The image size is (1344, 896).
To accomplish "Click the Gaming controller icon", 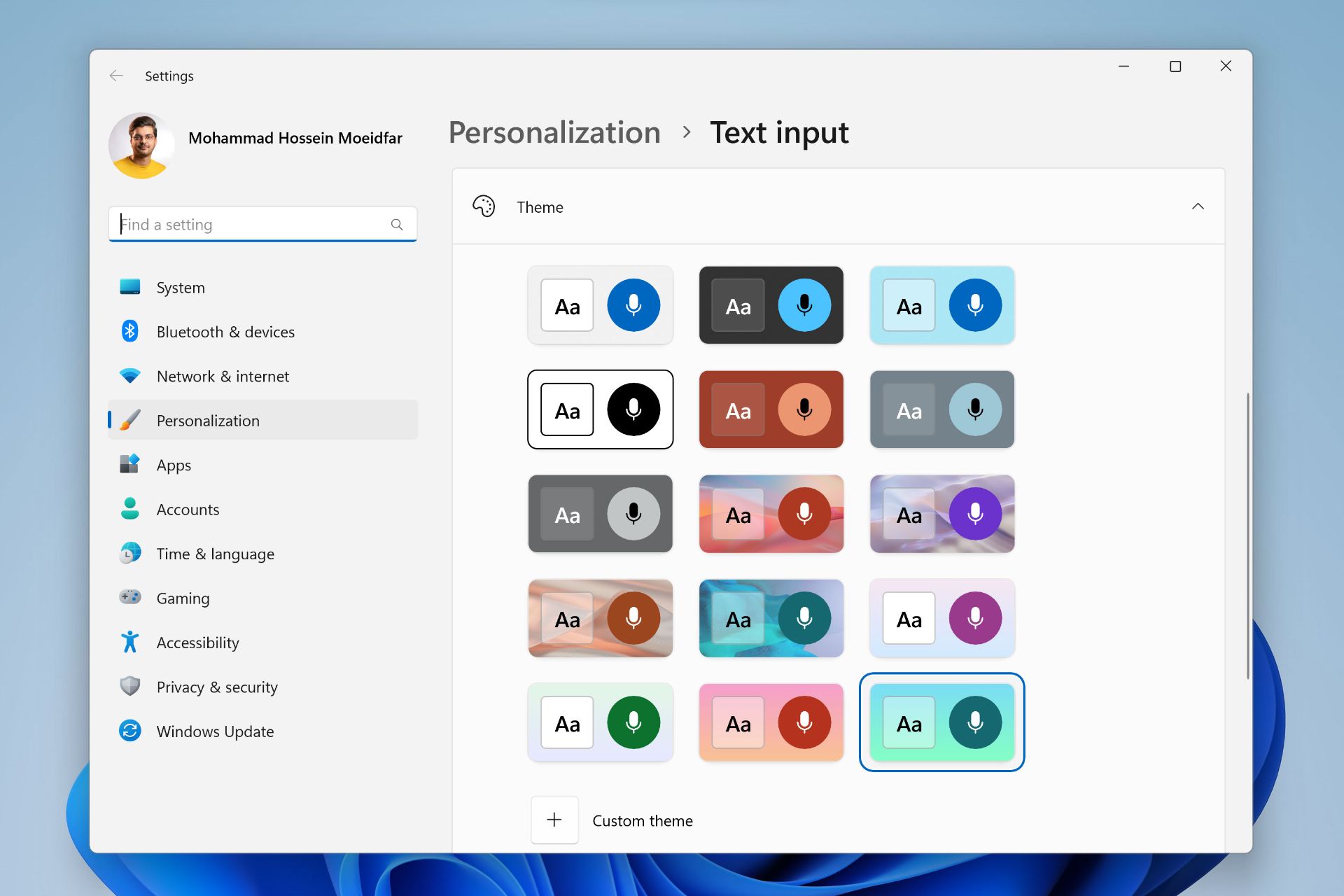I will point(130,597).
